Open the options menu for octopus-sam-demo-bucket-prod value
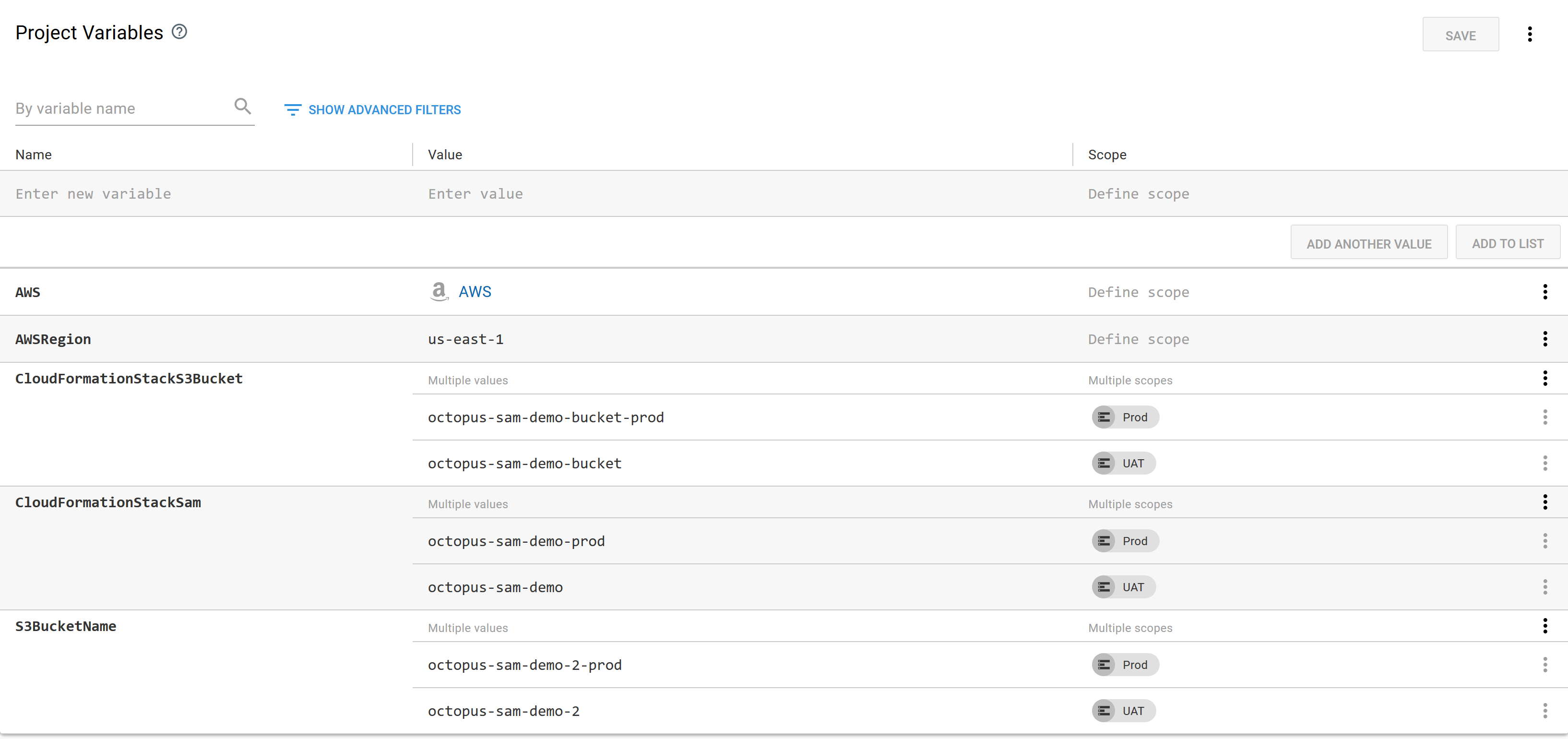This screenshot has width=1568, height=739. (1544, 417)
